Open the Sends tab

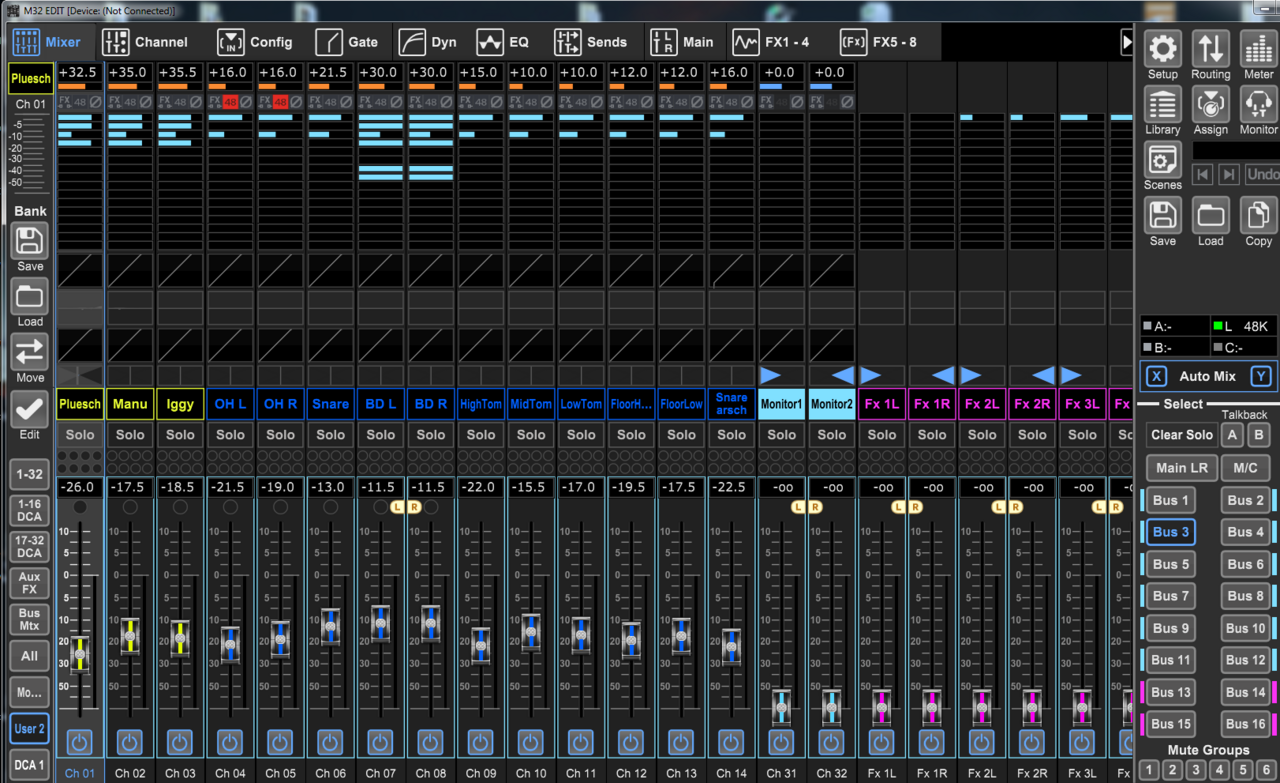click(x=591, y=42)
